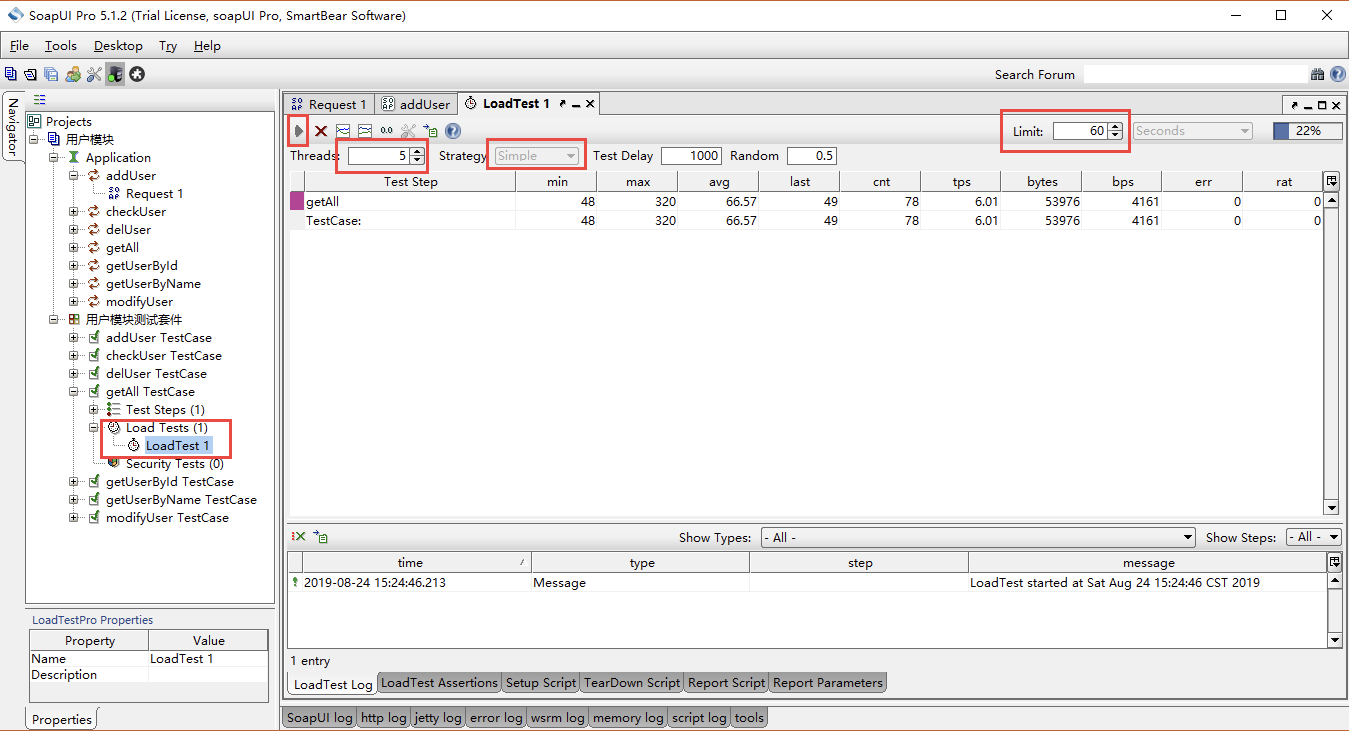Open the Seconds limit type dropdown

pos(1193,131)
